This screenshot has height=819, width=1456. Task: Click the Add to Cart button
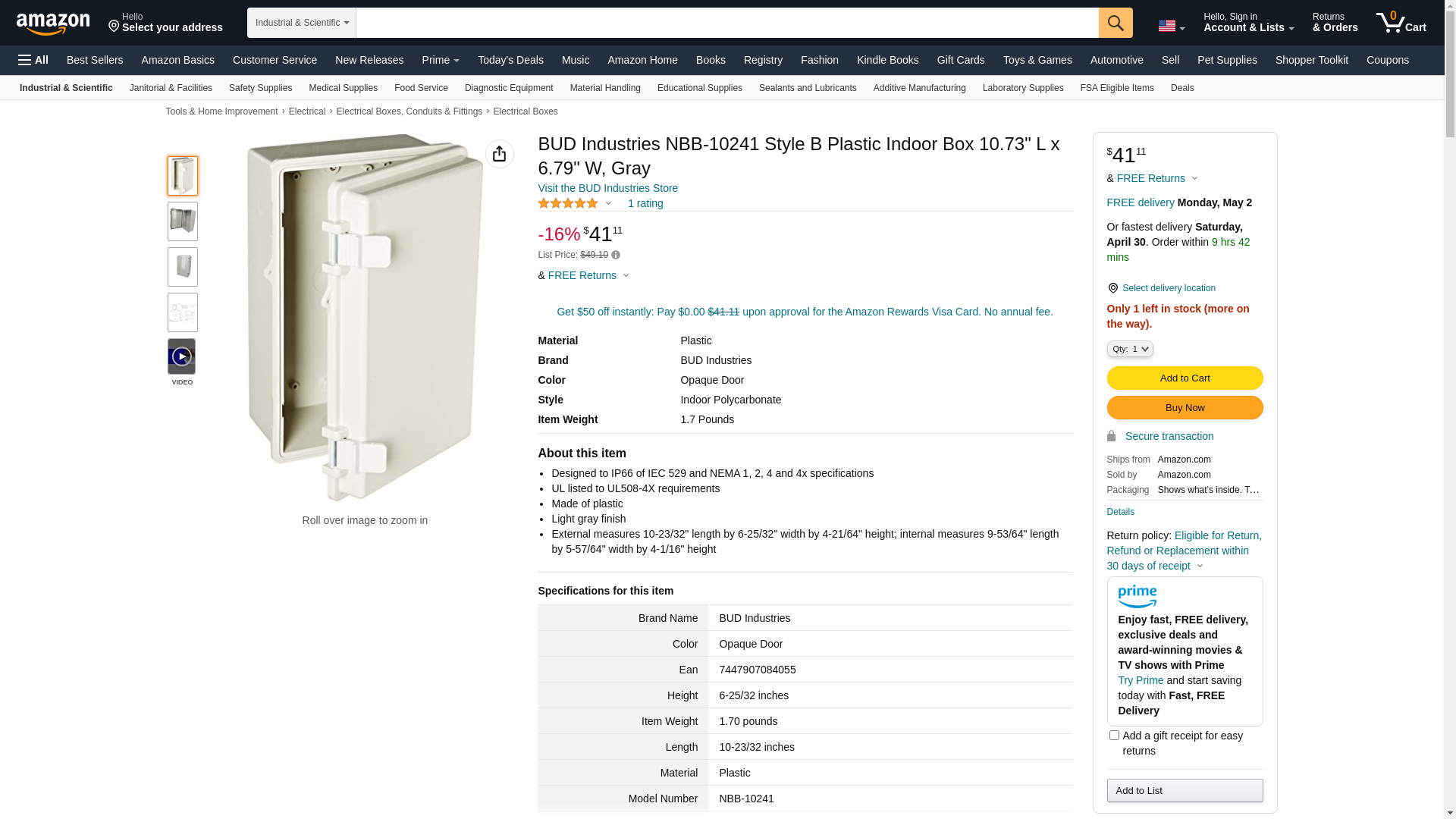coord(1185,378)
